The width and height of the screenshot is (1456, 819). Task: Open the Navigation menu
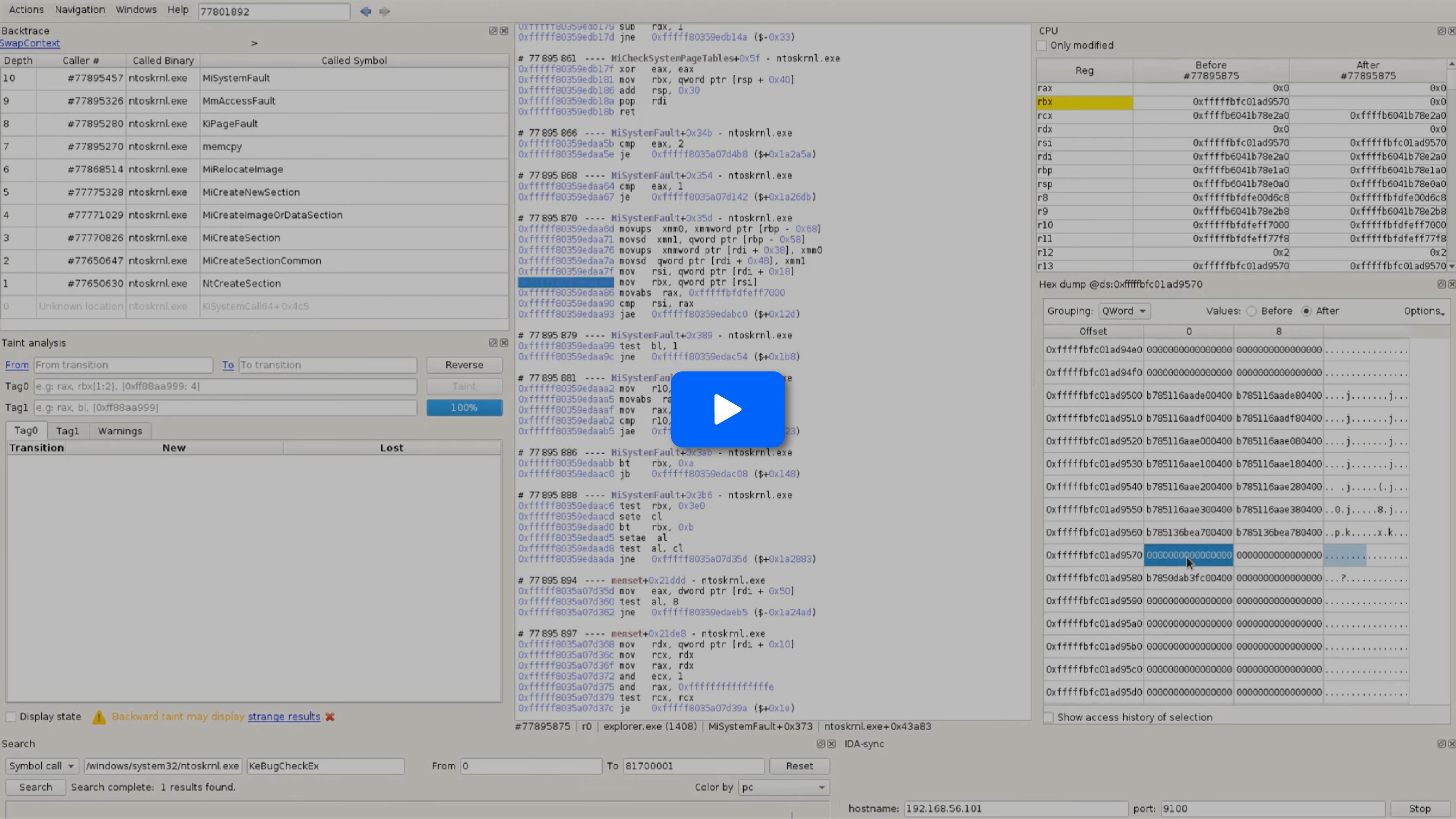pos(80,9)
